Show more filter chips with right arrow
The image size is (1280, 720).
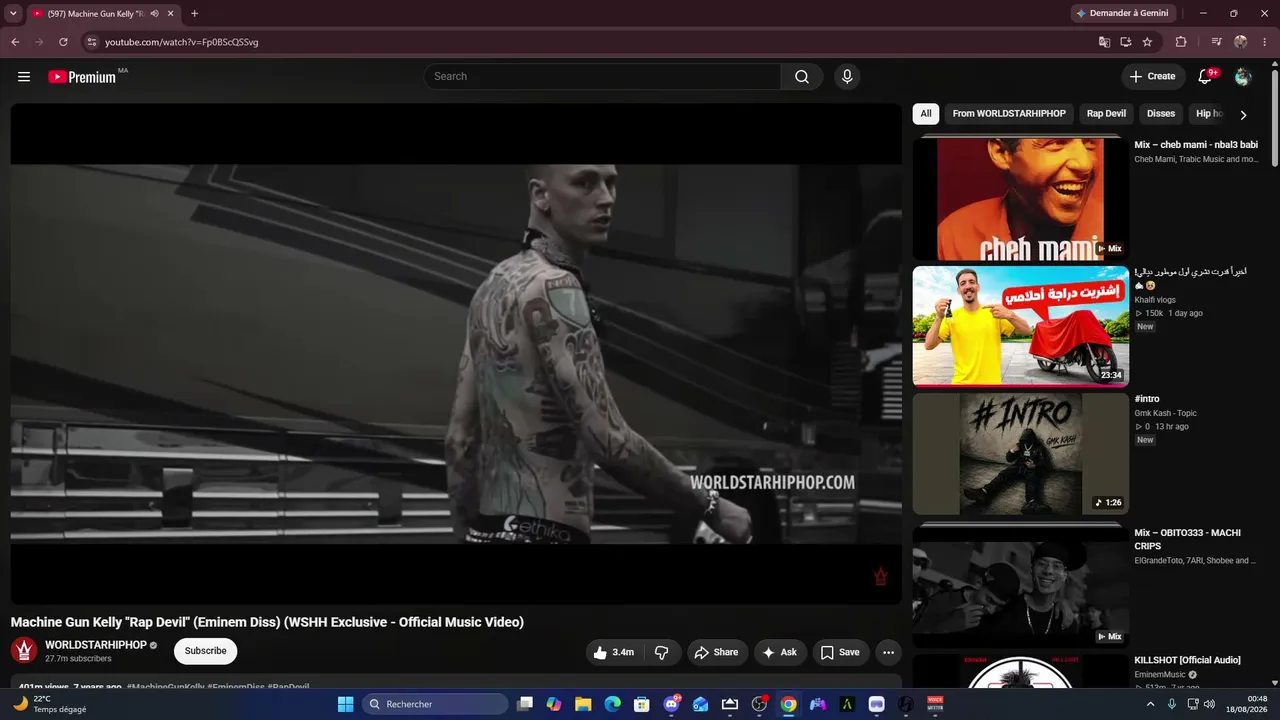1243,114
